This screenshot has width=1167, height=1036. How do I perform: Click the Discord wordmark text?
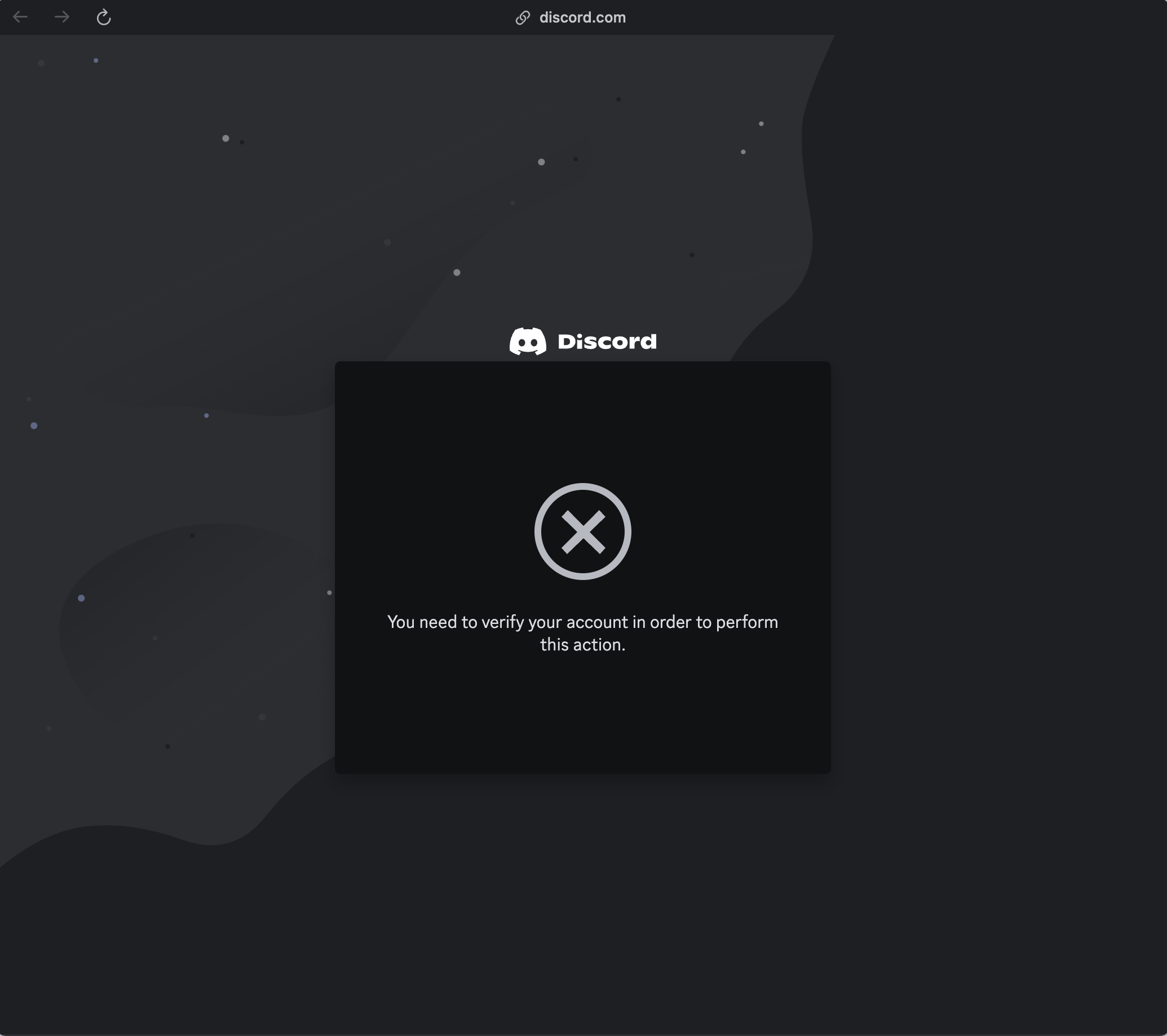[607, 342]
